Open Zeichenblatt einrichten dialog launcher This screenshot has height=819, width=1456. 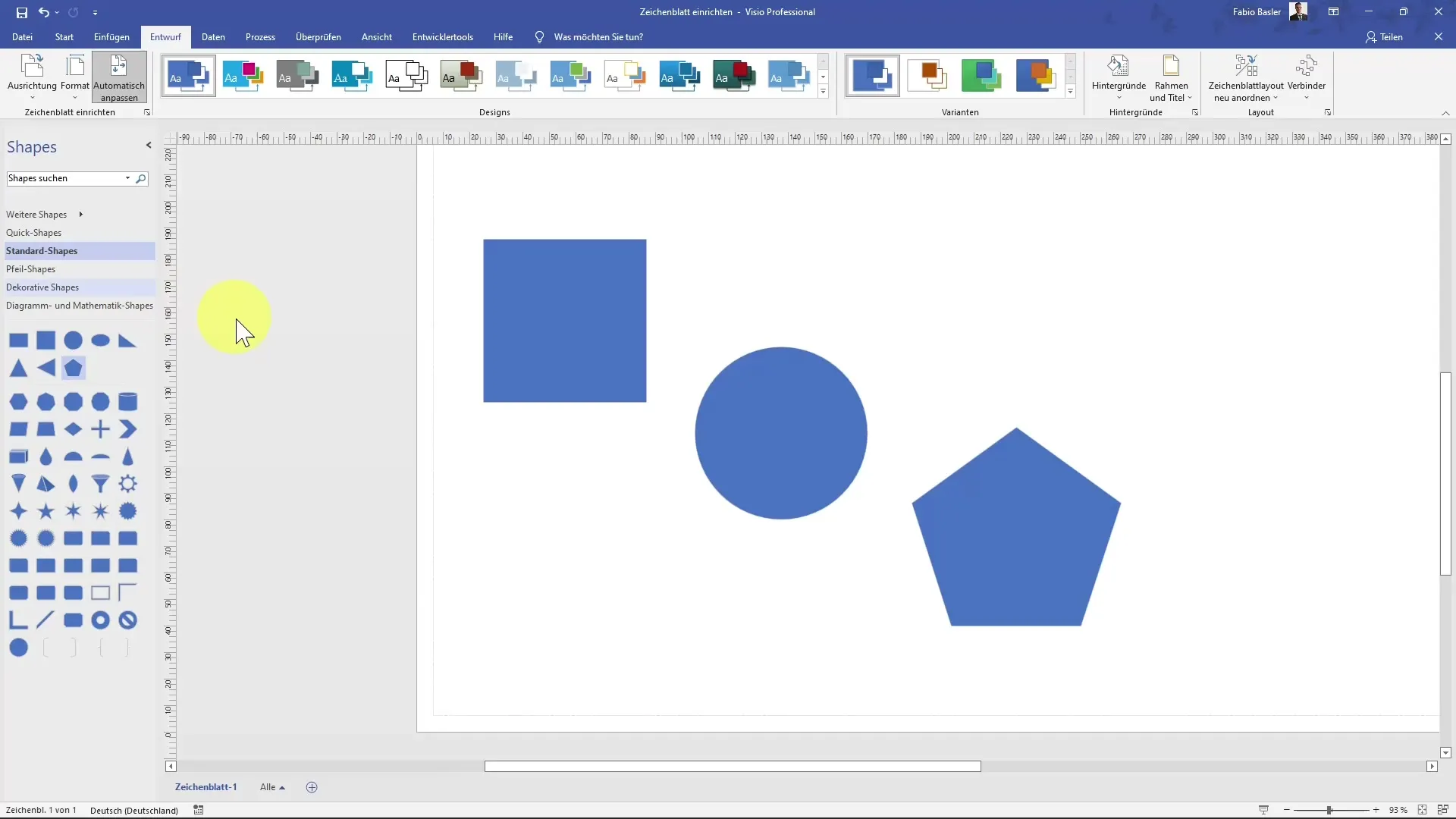147,112
